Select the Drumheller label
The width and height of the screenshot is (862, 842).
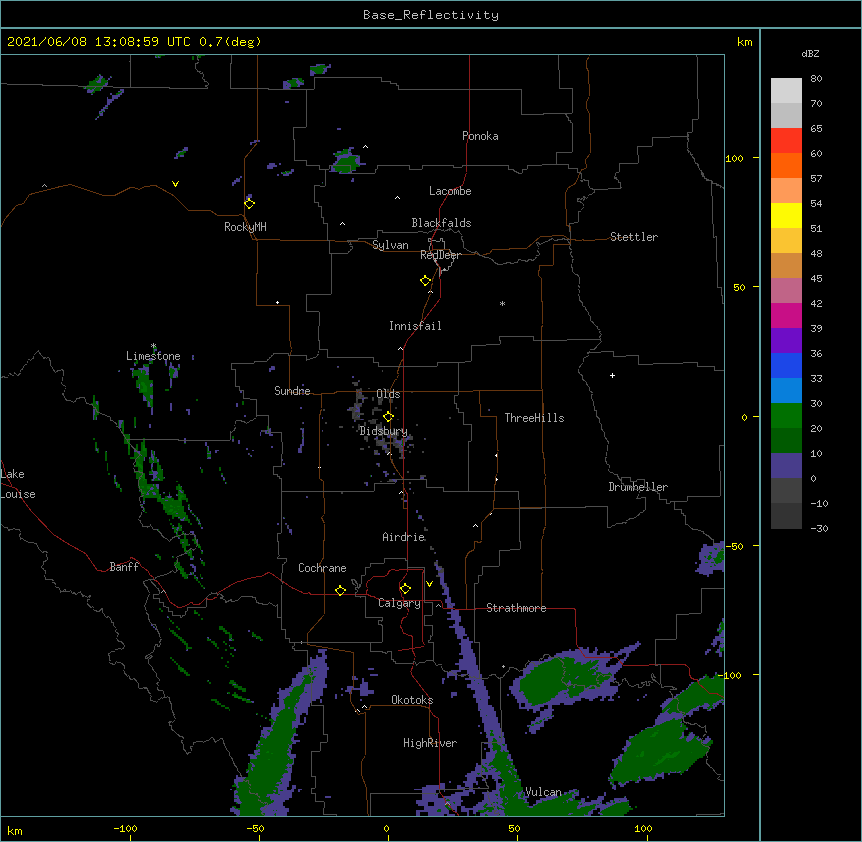point(638,487)
